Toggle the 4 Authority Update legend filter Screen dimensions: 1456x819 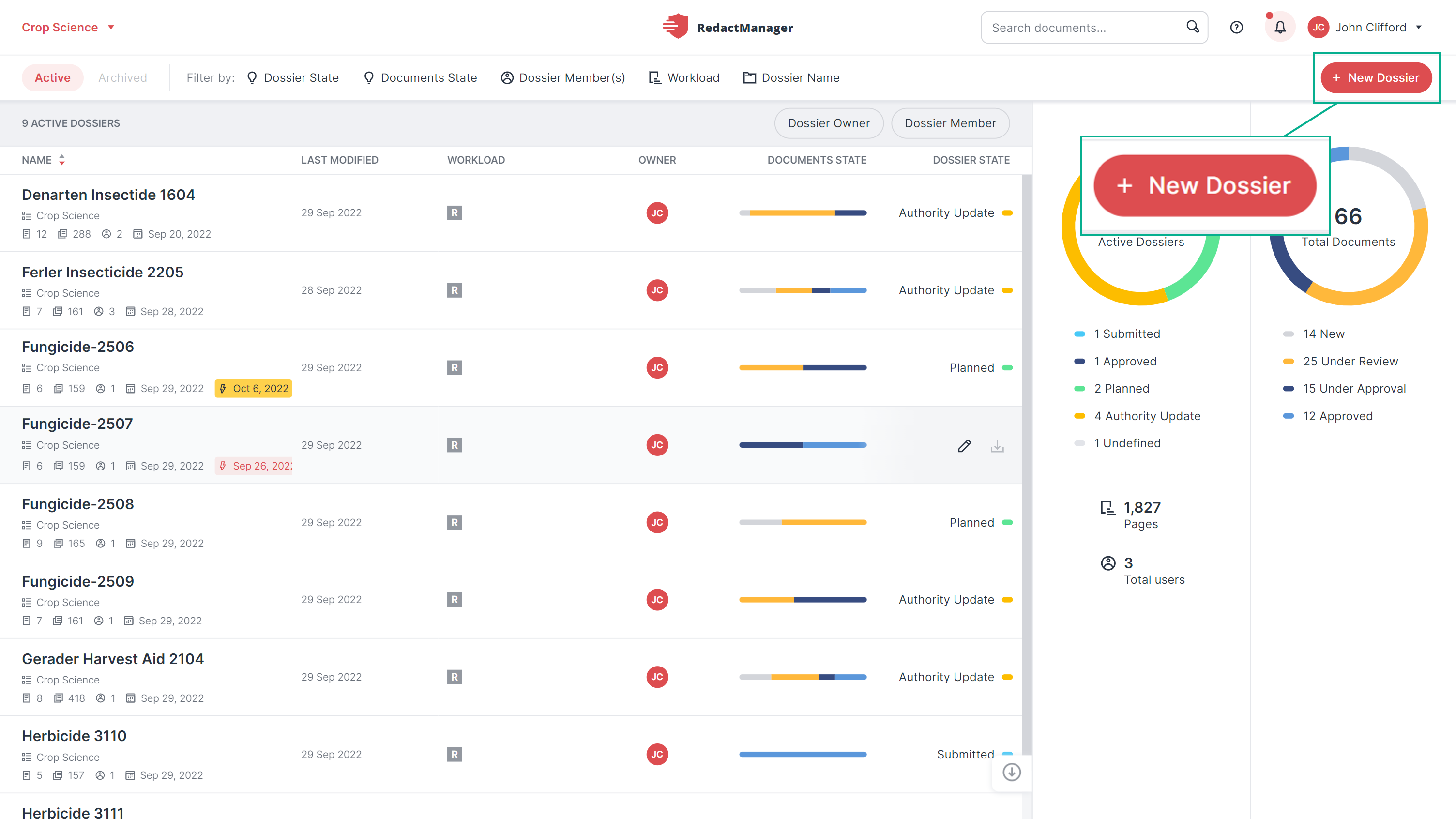coord(1137,417)
